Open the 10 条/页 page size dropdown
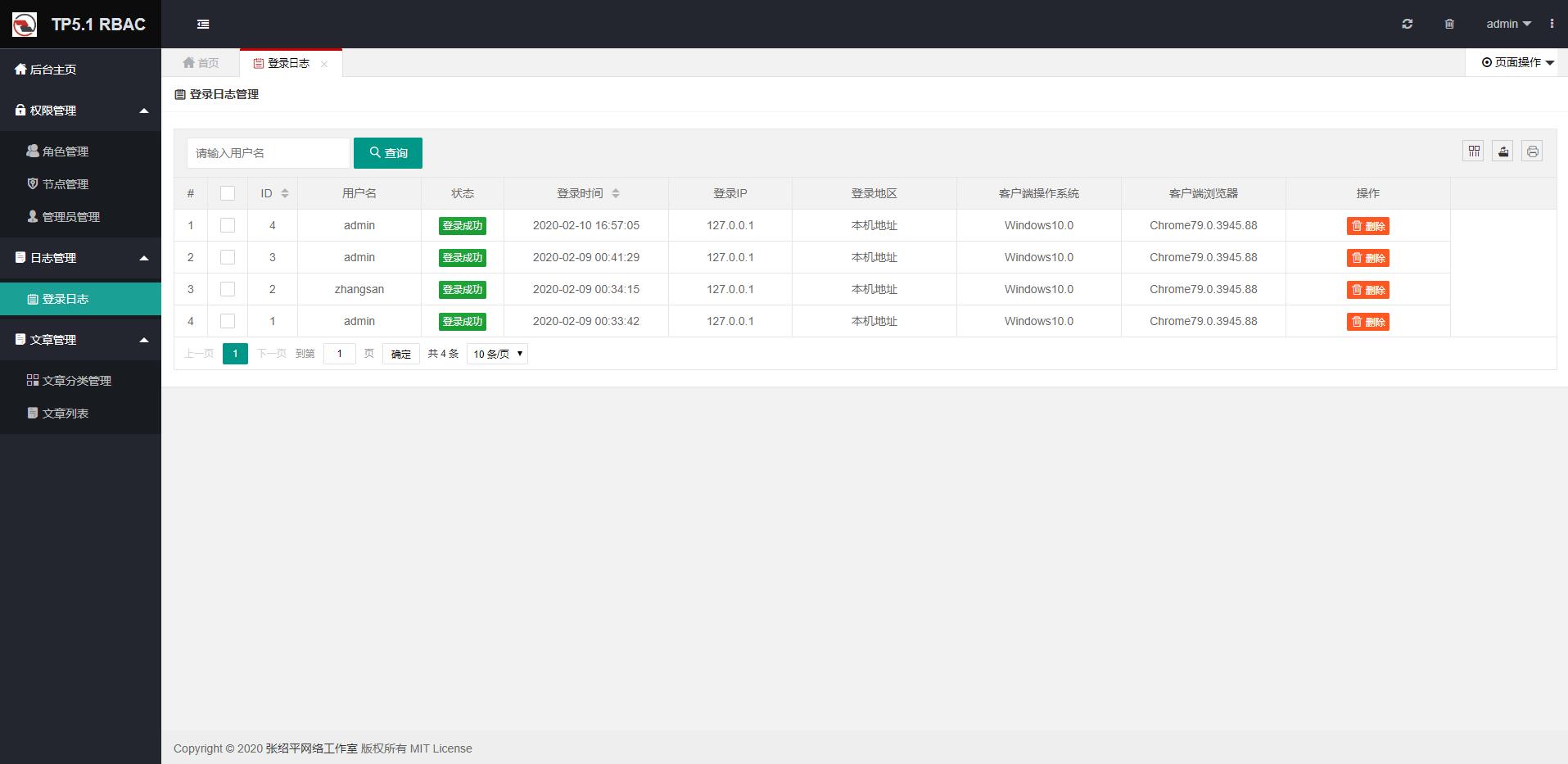Screen dimensions: 1568x764 tap(497, 354)
